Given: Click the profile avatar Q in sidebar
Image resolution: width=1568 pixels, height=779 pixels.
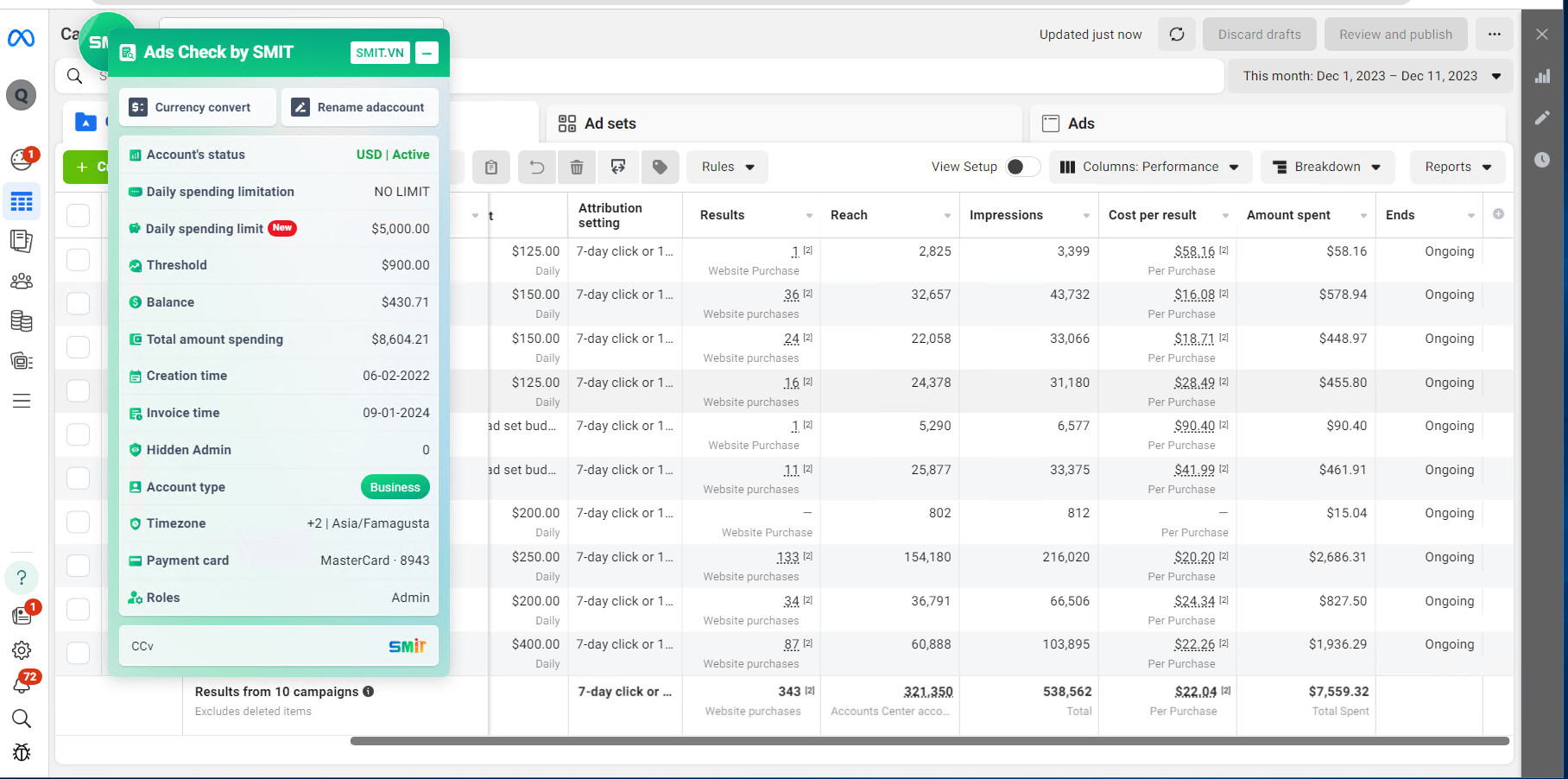Looking at the screenshot, I should click(x=22, y=95).
